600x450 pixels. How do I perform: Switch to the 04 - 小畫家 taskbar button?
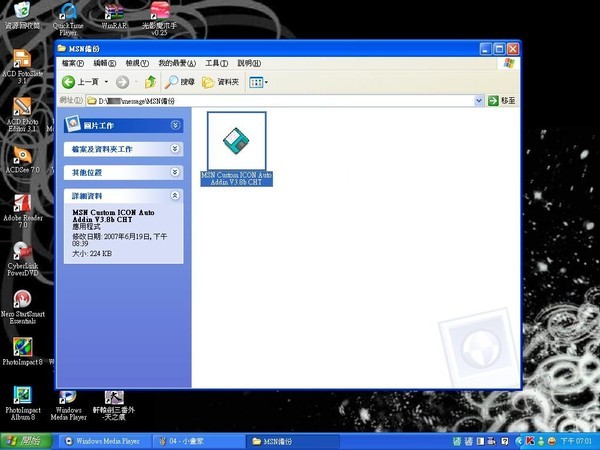(198, 441)
